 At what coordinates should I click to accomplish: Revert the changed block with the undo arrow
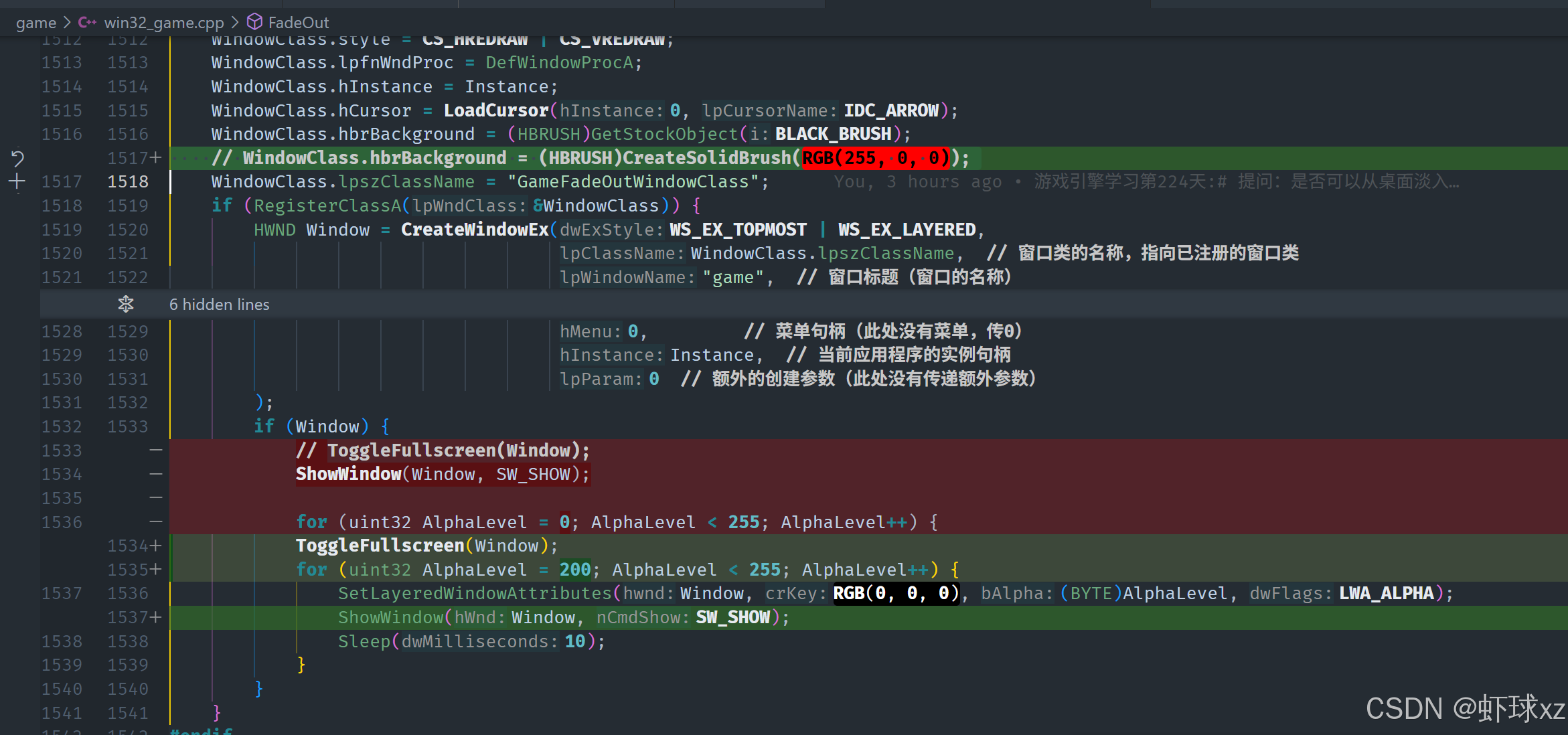[17, 158]
